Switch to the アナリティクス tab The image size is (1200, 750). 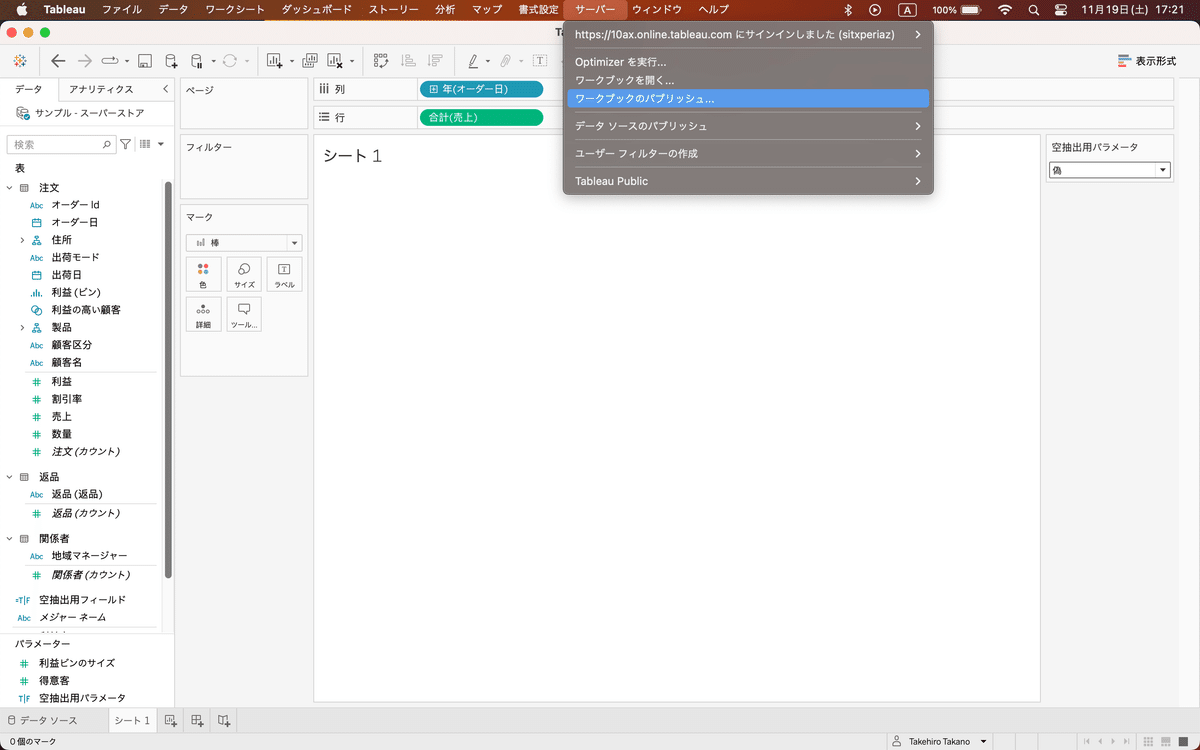click(101, 89)
